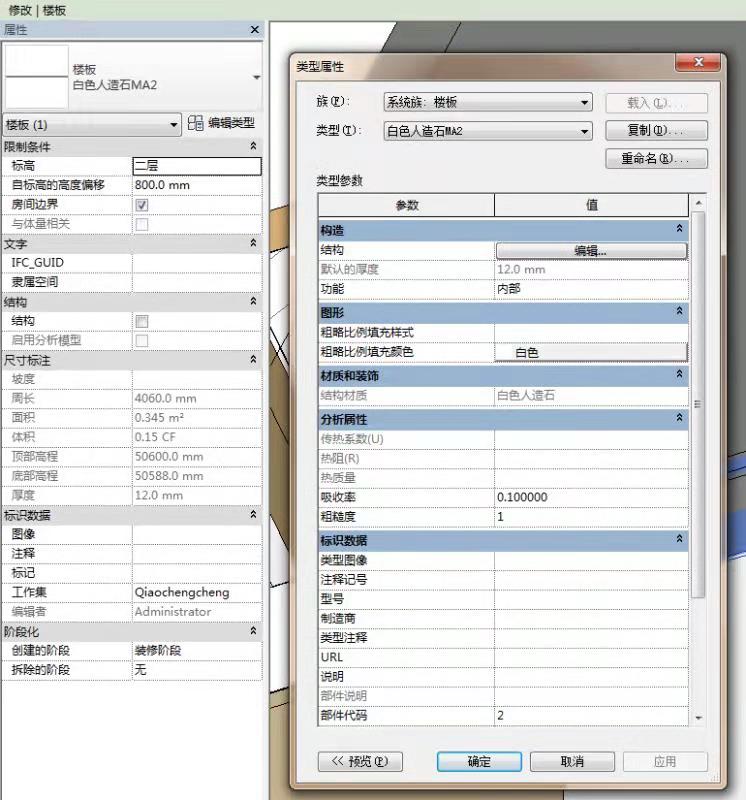Collapse the 结构 group header in Properties
Image resolution: width=746 pixels, height=800 pixels.
pos(253,302)
